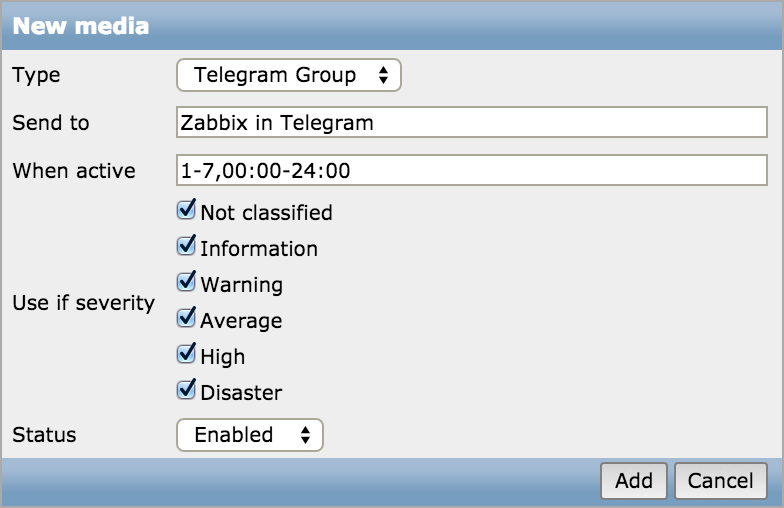Toggle the Average severity checkbox
This screenshot has width=784, height=508.
(186, 318)
